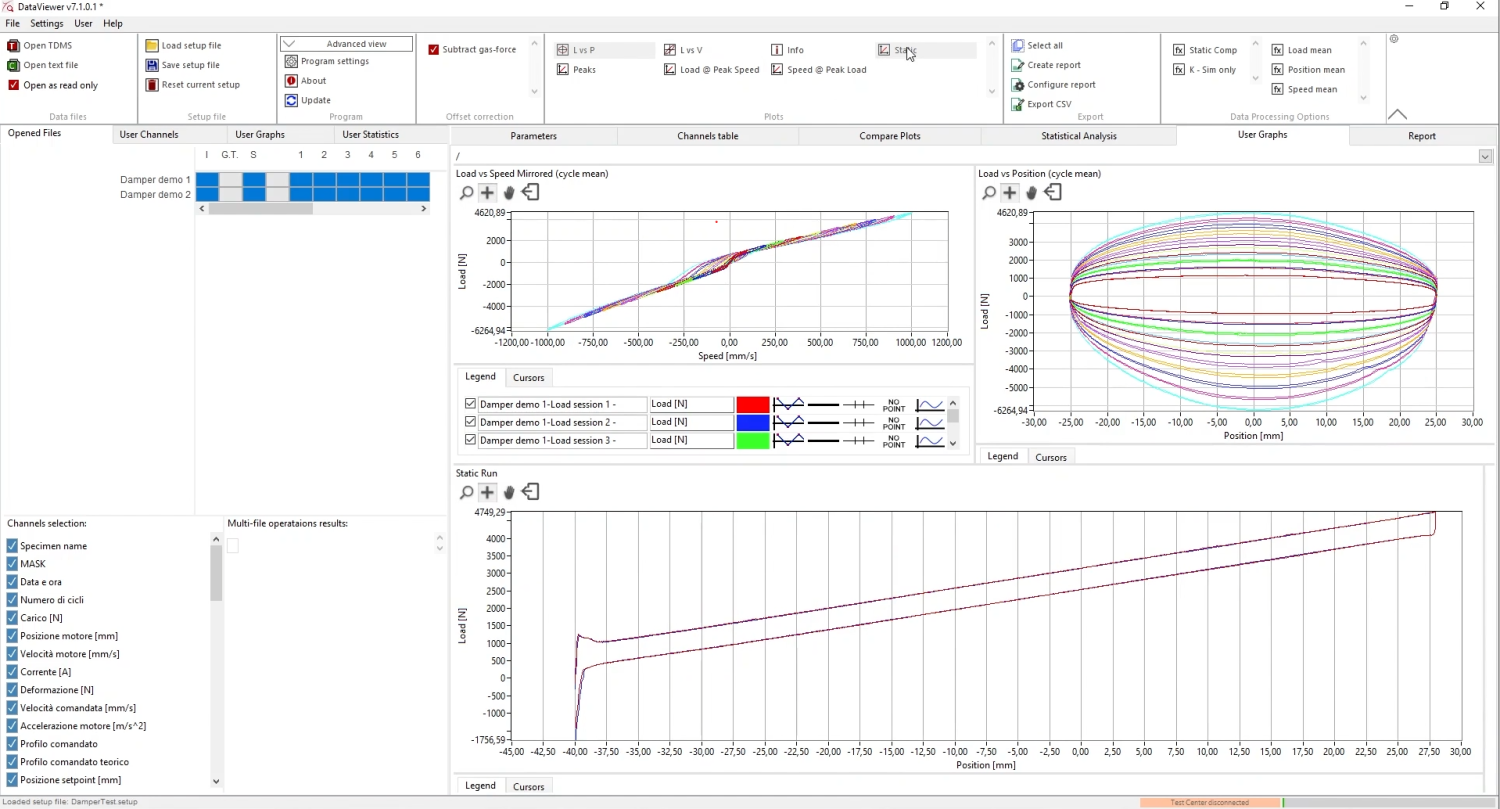Switch to the Compare Plots tab
The height and width of the screenshot is (809, 1500).
888,135
